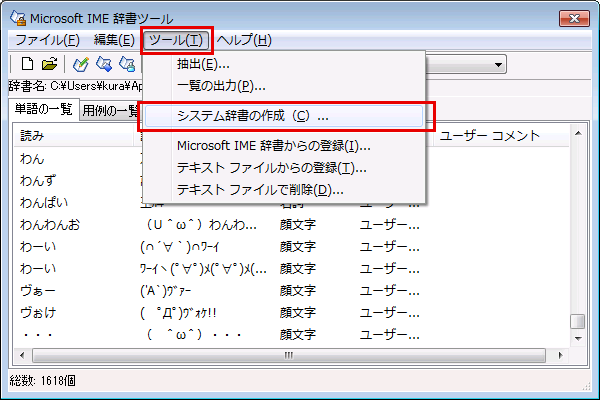
Task: Click the (∩´∀｀)∩ﾜｰｲ word cell
Action: 179,247
